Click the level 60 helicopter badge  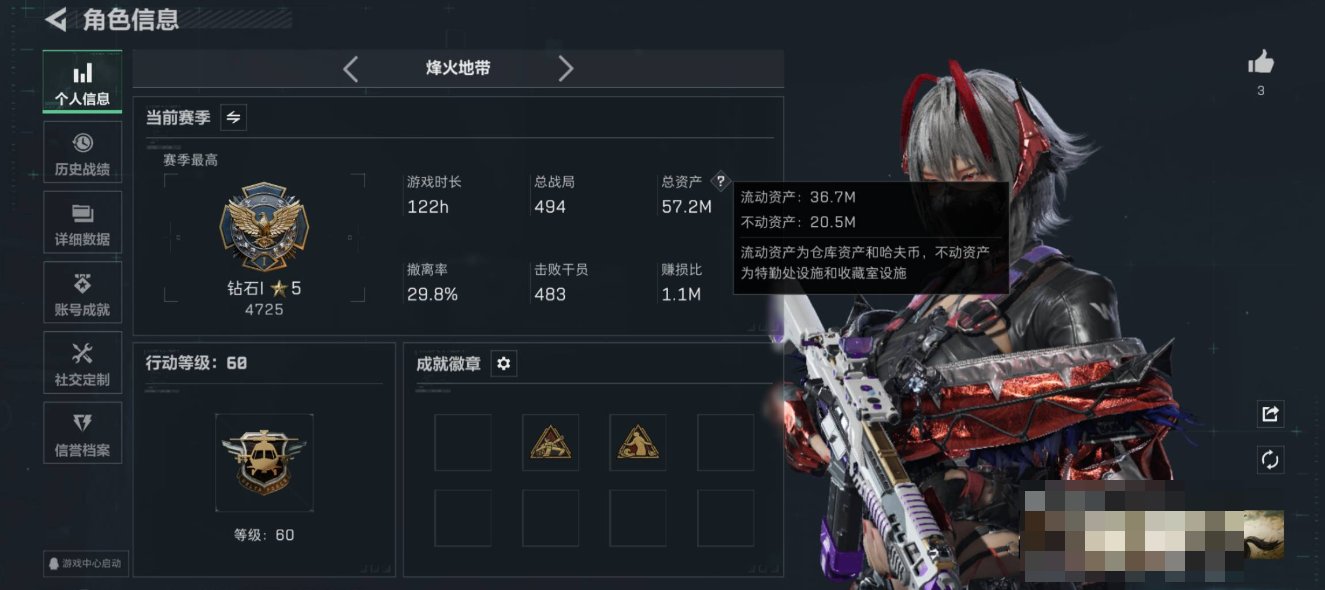[264, 463]
